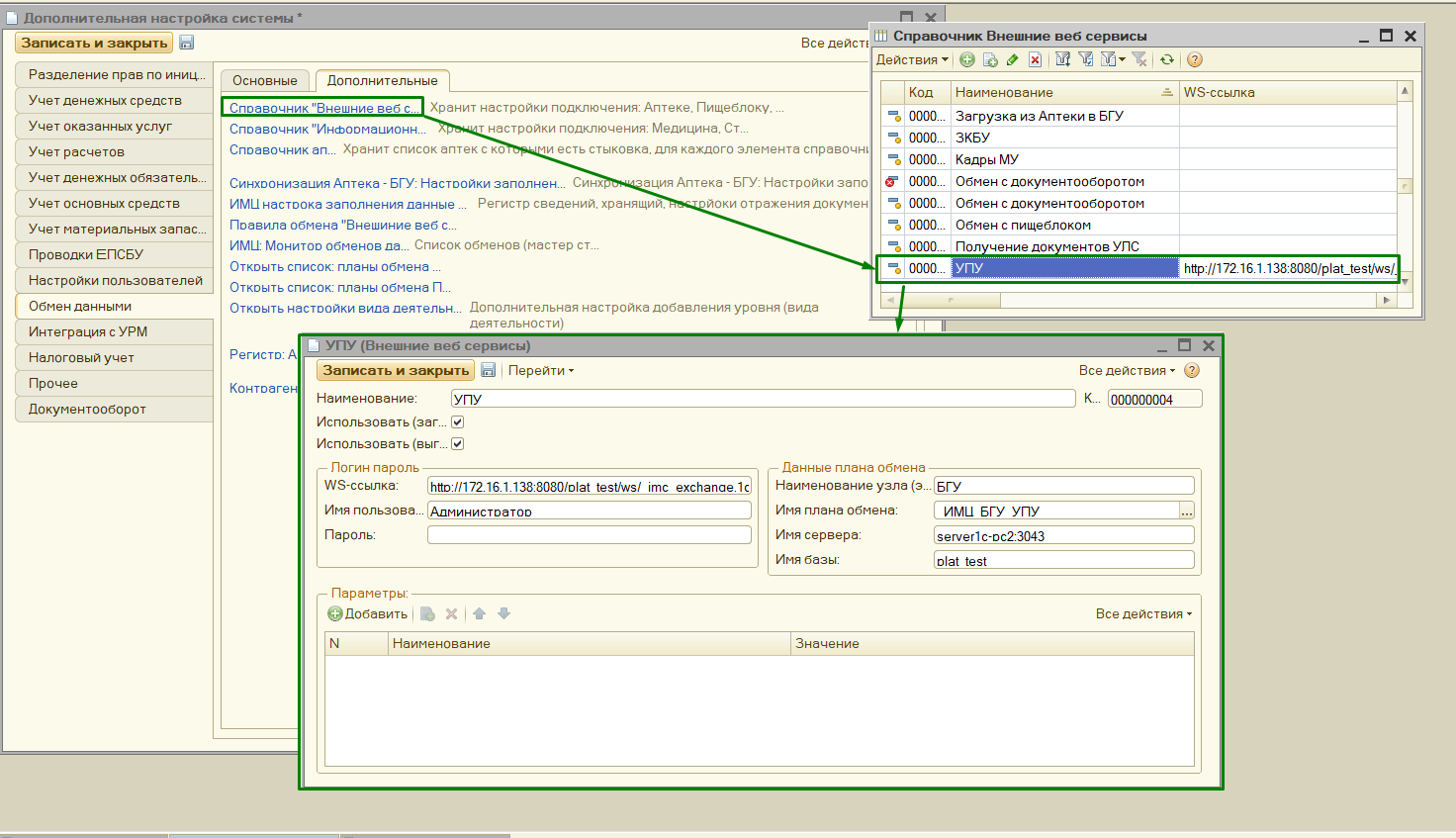The image size is (1456, 838).
Task: Click the green add-item icon in the directory toolbar
Action: [x=967, y=60]
